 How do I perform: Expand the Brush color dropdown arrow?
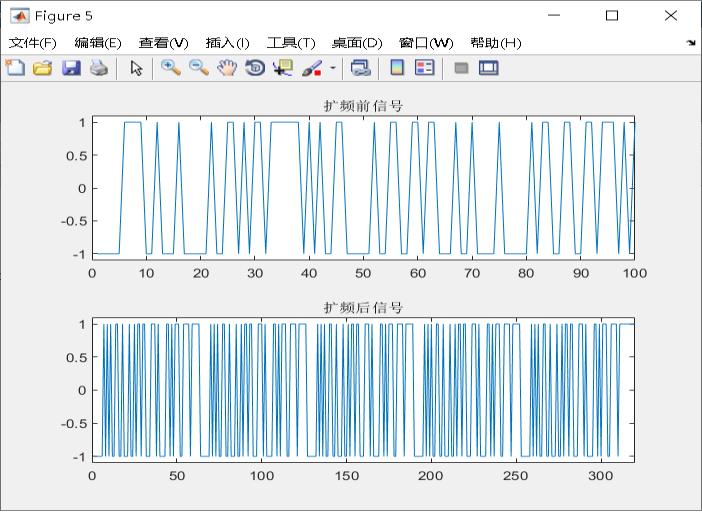tap(333, 68)
